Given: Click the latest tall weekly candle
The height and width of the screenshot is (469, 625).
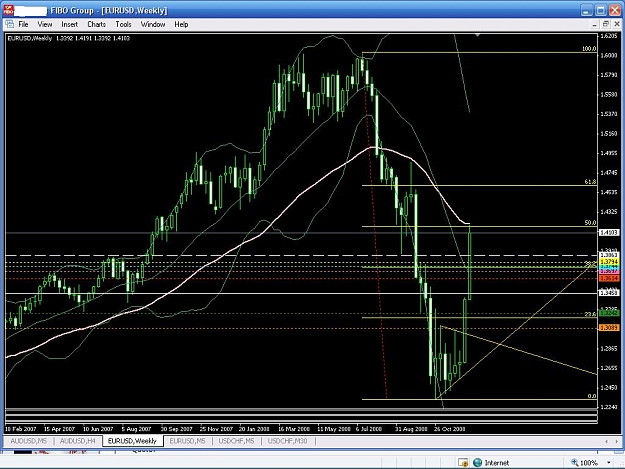Looking at the screenshot, I should [470, 263].
